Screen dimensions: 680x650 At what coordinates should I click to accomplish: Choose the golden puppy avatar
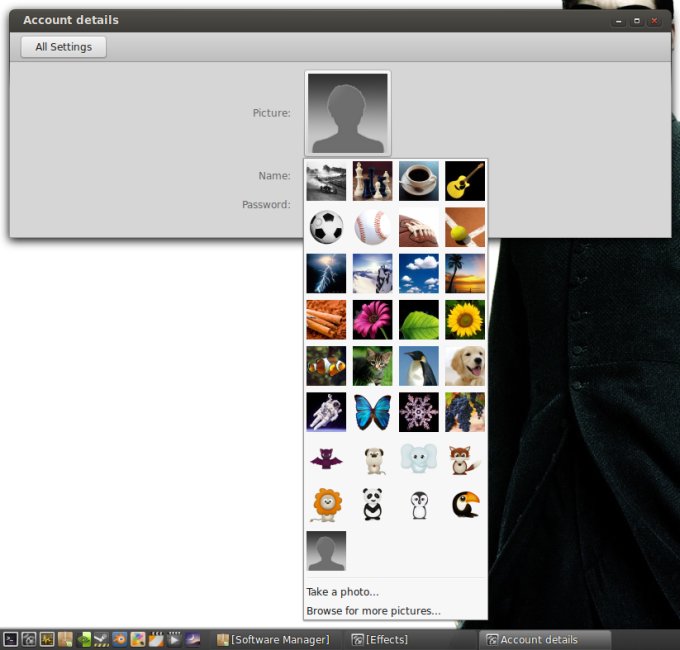click(465, 366)
